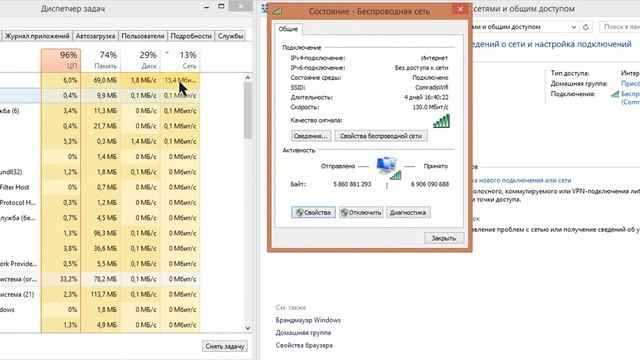The image size is (640, 360).
Task: Select the 69,0 МБ memory cell
Action: coord(101,80)
